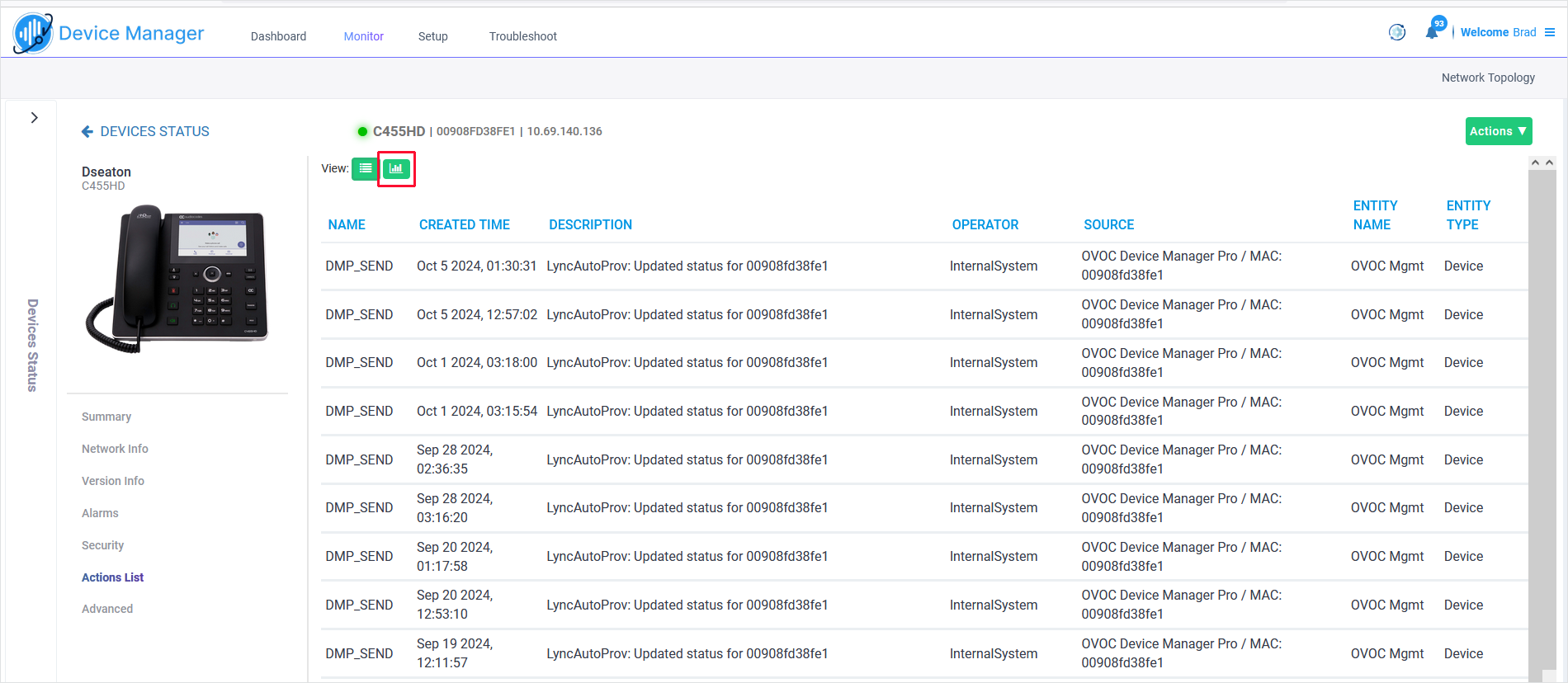Click the Device Manager logo
Viewport: 1568px width, 683px height.
(33, 34)
